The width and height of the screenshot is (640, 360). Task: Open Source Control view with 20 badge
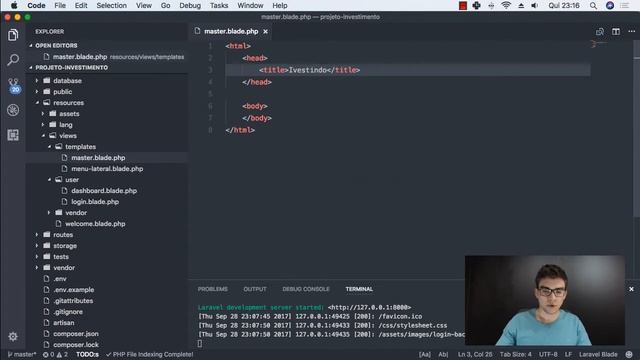coord(13,85)
